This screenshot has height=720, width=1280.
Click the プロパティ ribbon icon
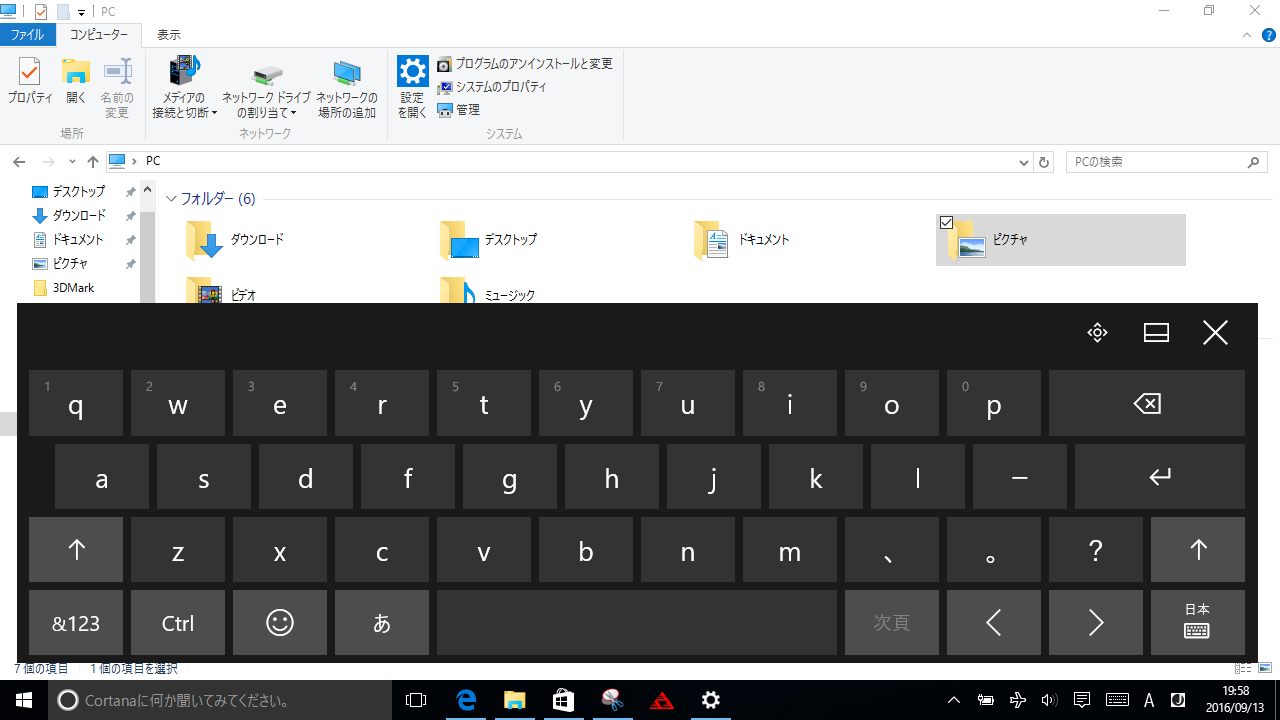tap(30, 82)
